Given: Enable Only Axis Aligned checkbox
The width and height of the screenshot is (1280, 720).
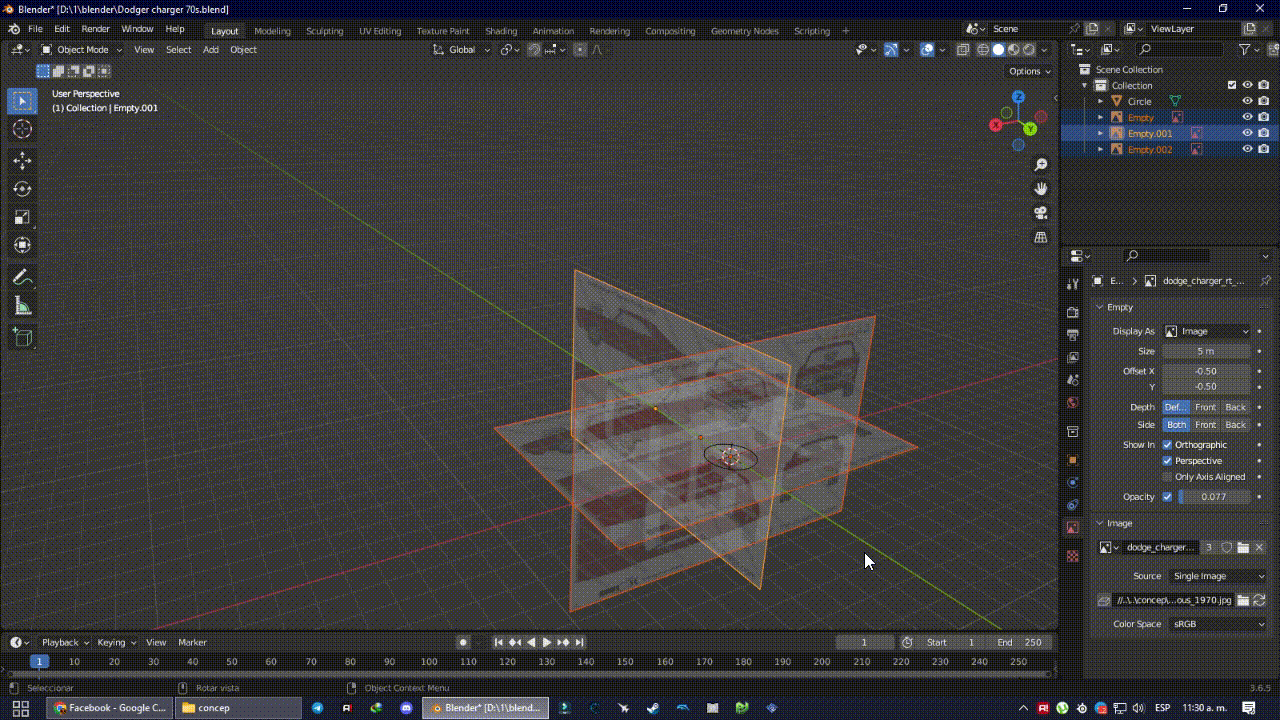Looking at the screenshot, I should 1167,477.
